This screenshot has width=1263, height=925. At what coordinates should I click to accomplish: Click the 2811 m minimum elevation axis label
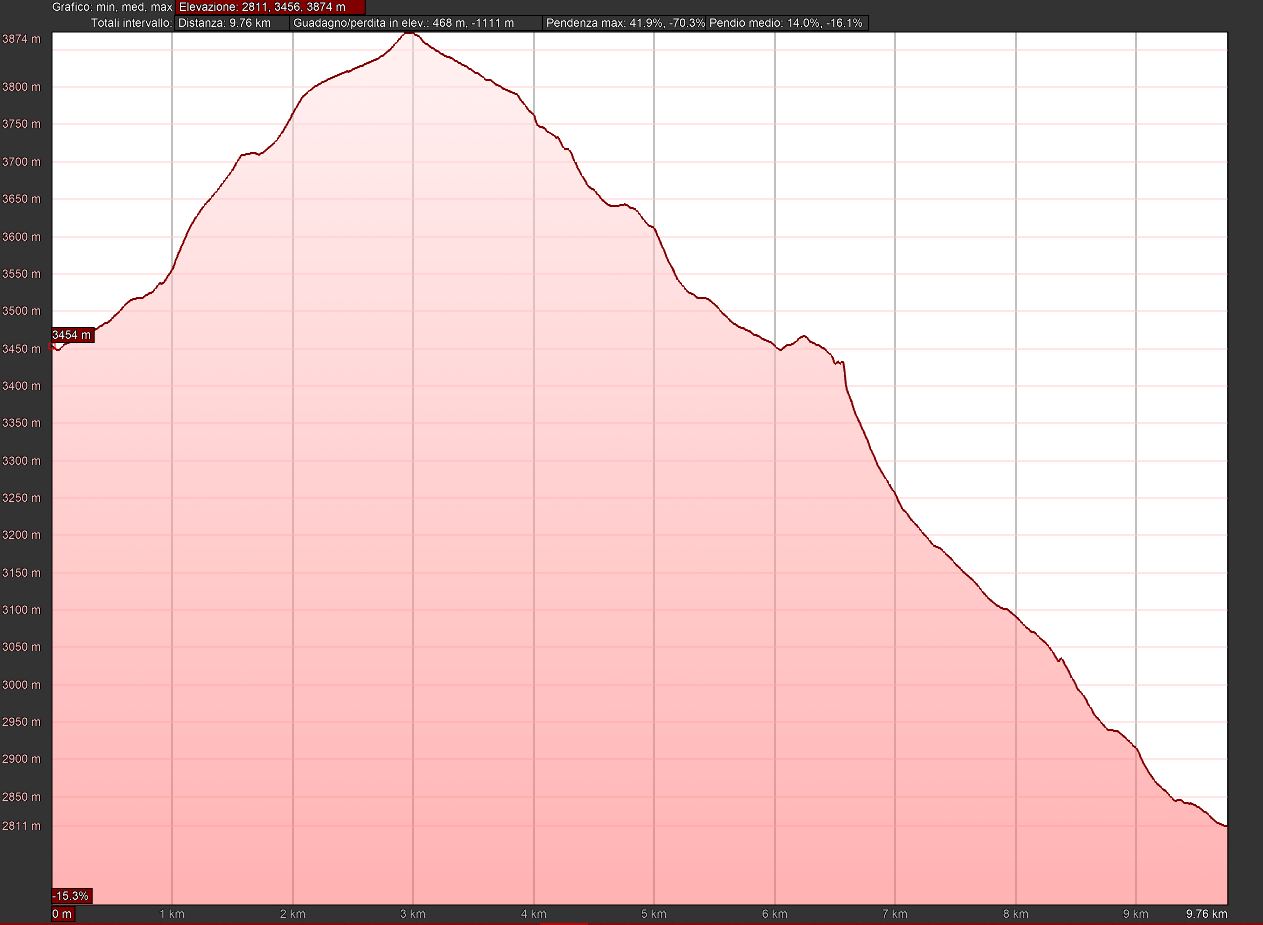(x=22, y=826)
